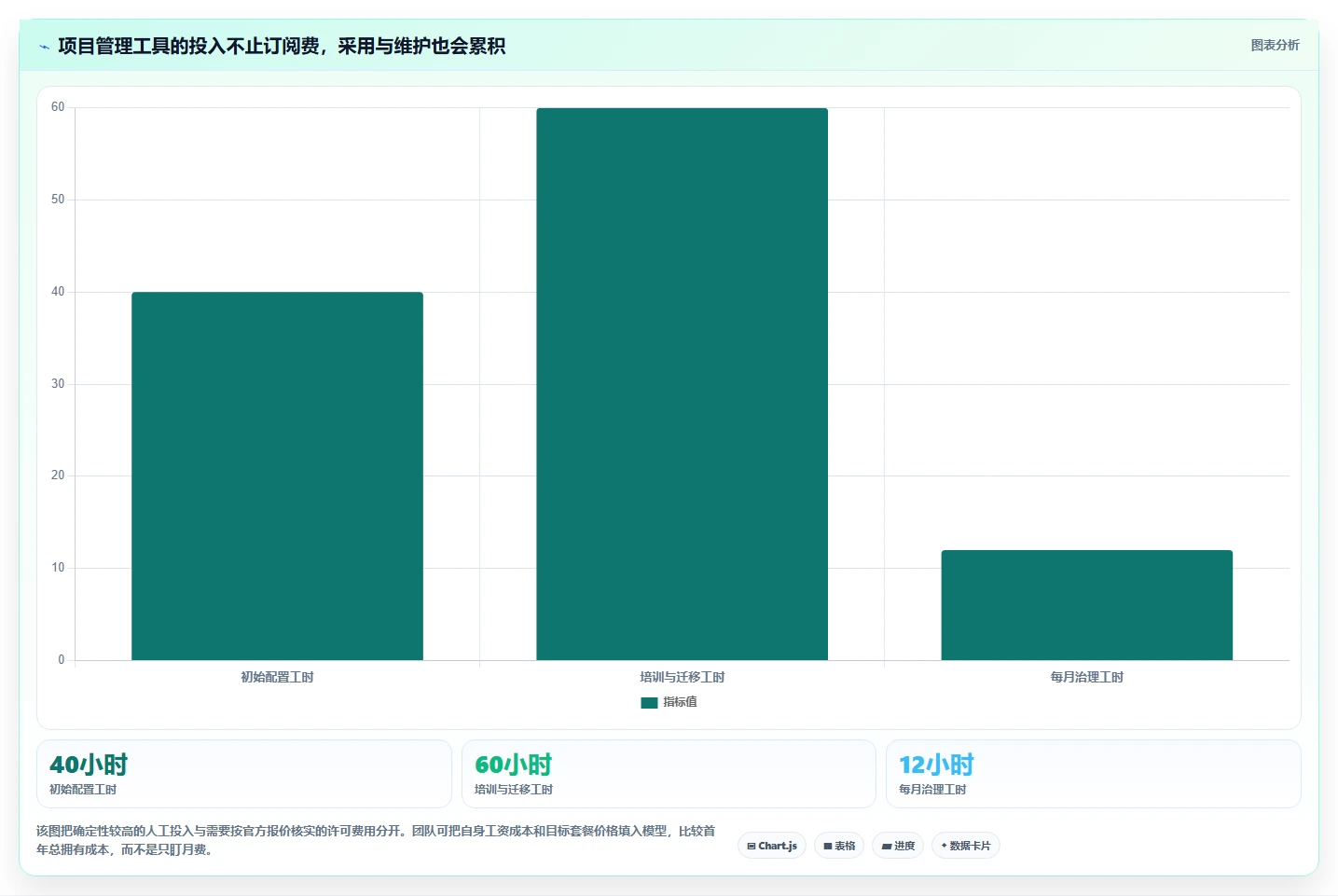The height and width of the screenshot is (896, 1338).
Task: Click the description paragraph starting 该图把确定性较高
Action: click(x=376, y=840)
